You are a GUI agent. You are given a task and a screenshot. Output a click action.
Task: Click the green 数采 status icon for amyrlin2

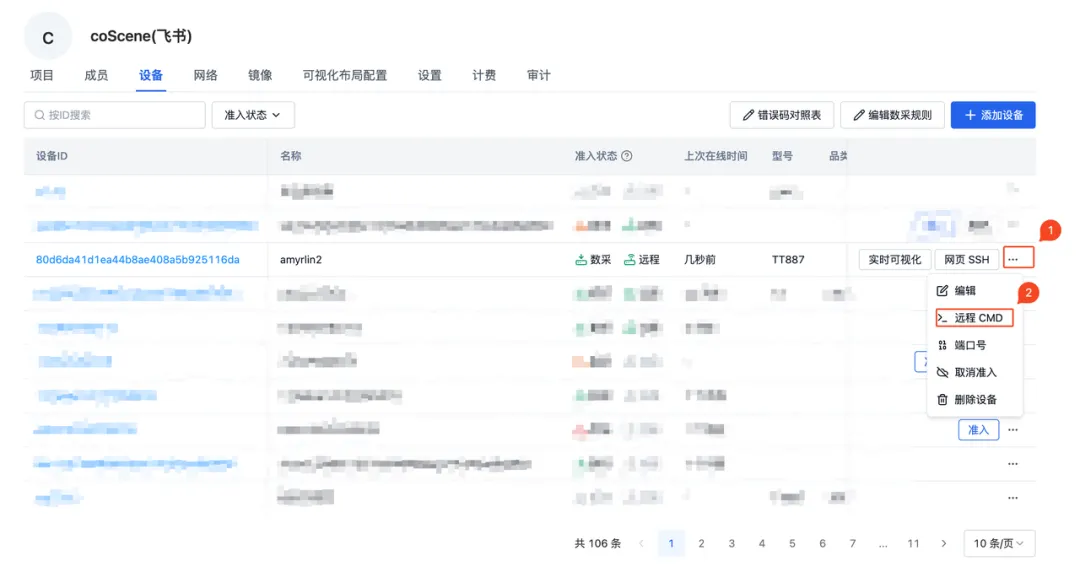tap(581, 258)
